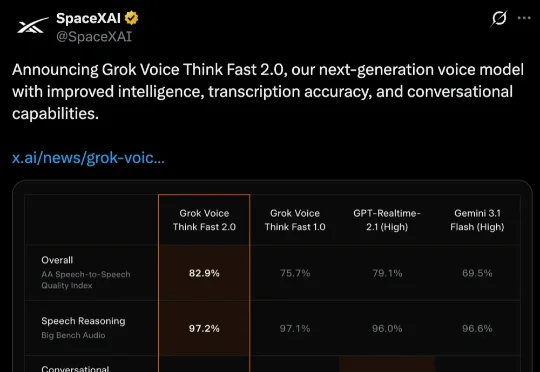Open the three-dot more options menu

pos(524,18)
